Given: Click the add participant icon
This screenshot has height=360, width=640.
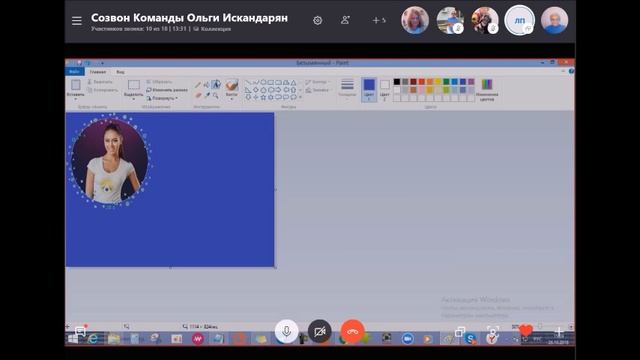Looking at the screenshot, I should 345,20.
